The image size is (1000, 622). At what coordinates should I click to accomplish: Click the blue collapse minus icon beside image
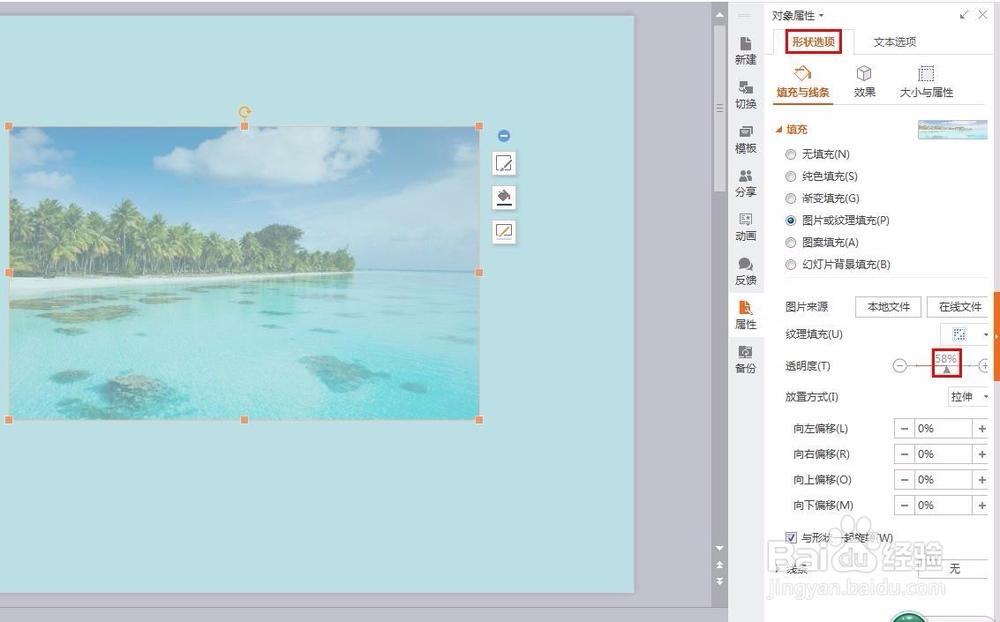click(x=504, y=136)
